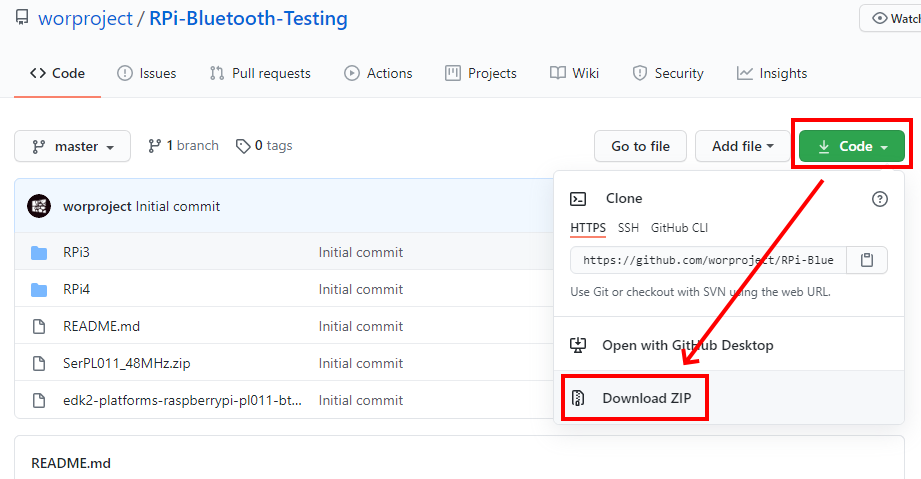
Task: Switch to the Issues tab
Action: [147, 73]
